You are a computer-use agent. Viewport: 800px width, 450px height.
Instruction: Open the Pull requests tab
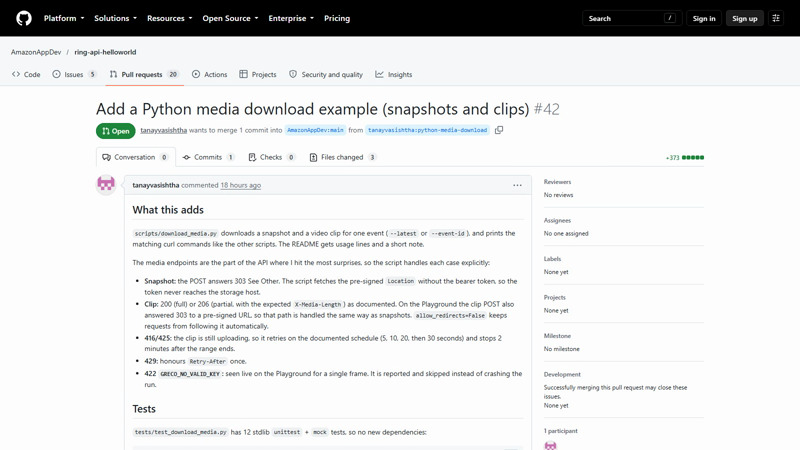point(144,74)
